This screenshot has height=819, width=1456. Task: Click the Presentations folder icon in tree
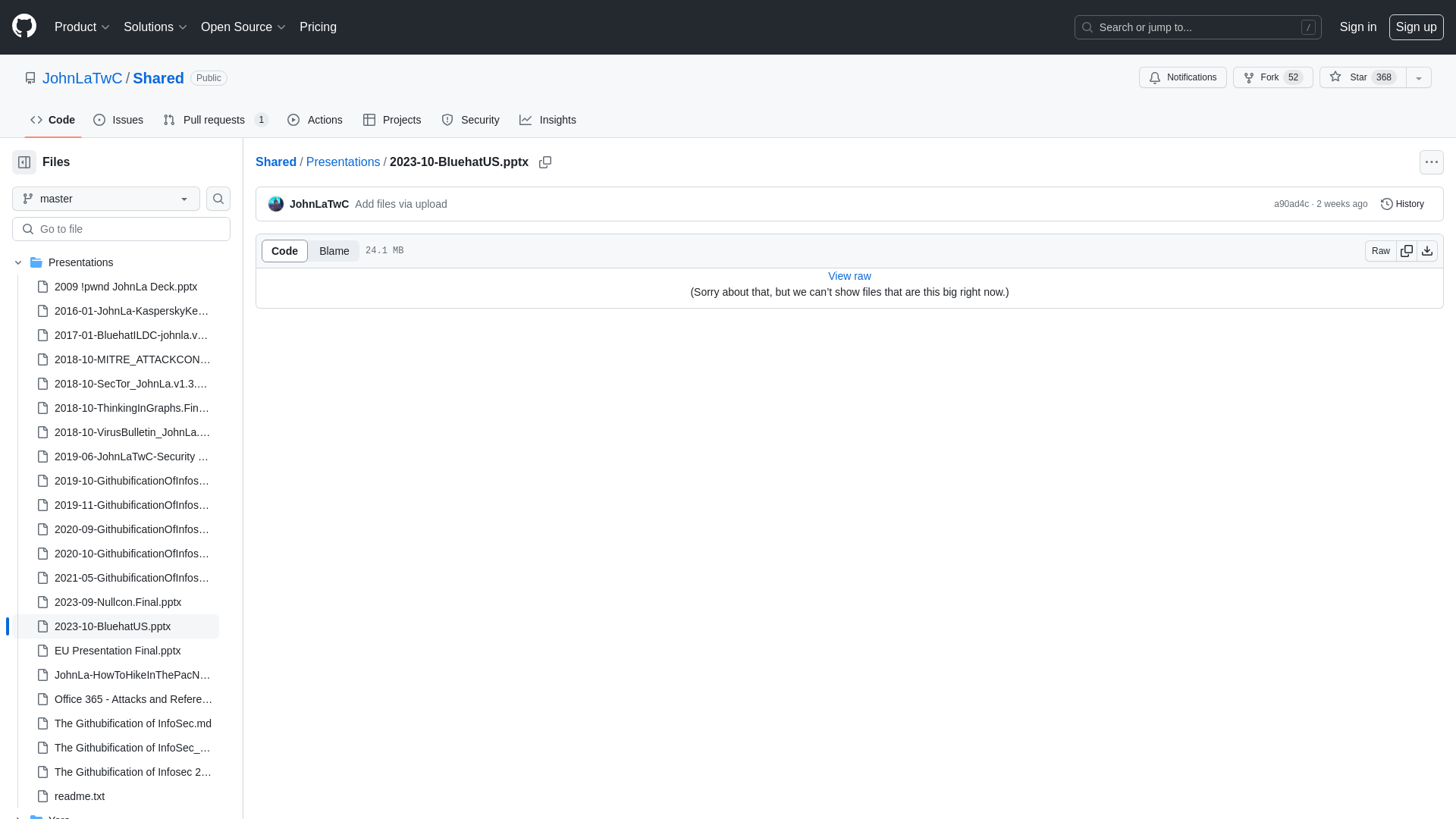coord(36,262)
